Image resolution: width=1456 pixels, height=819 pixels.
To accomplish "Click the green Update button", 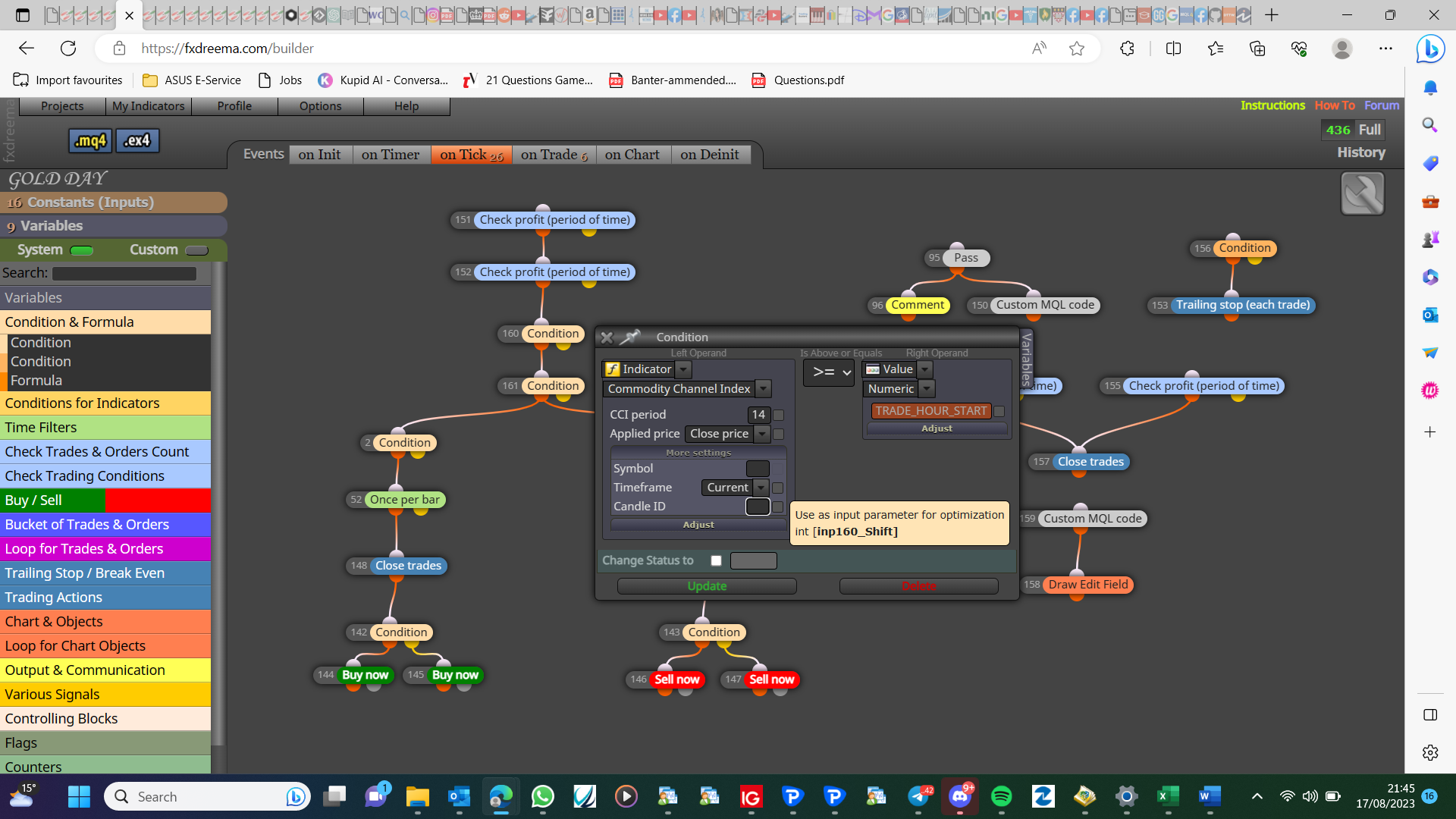I will (707, 586).
